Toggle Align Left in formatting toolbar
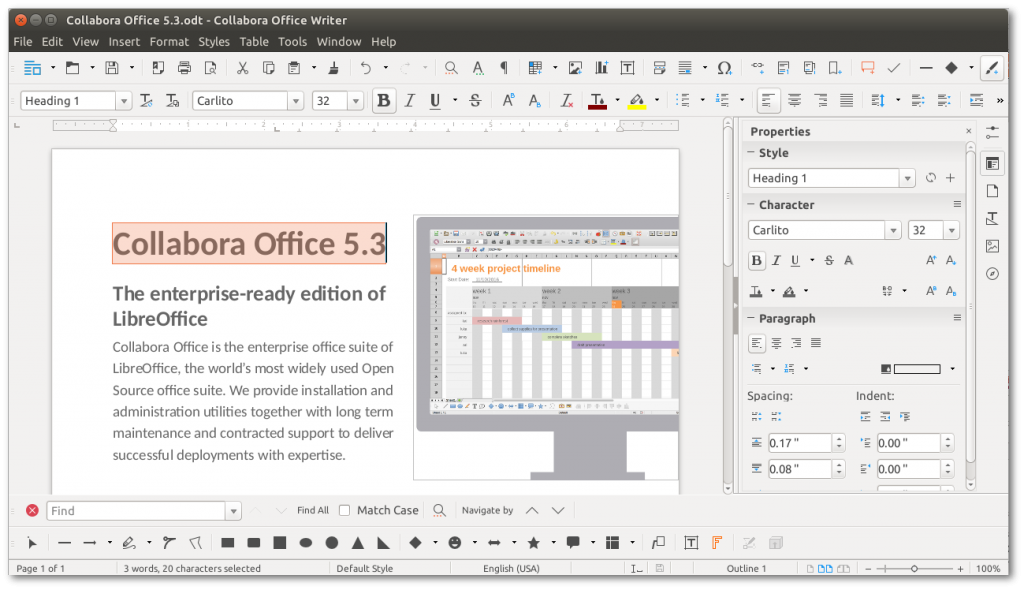Image resolution: width=1024 pixels, height=590 pixels. pos(768,101)
